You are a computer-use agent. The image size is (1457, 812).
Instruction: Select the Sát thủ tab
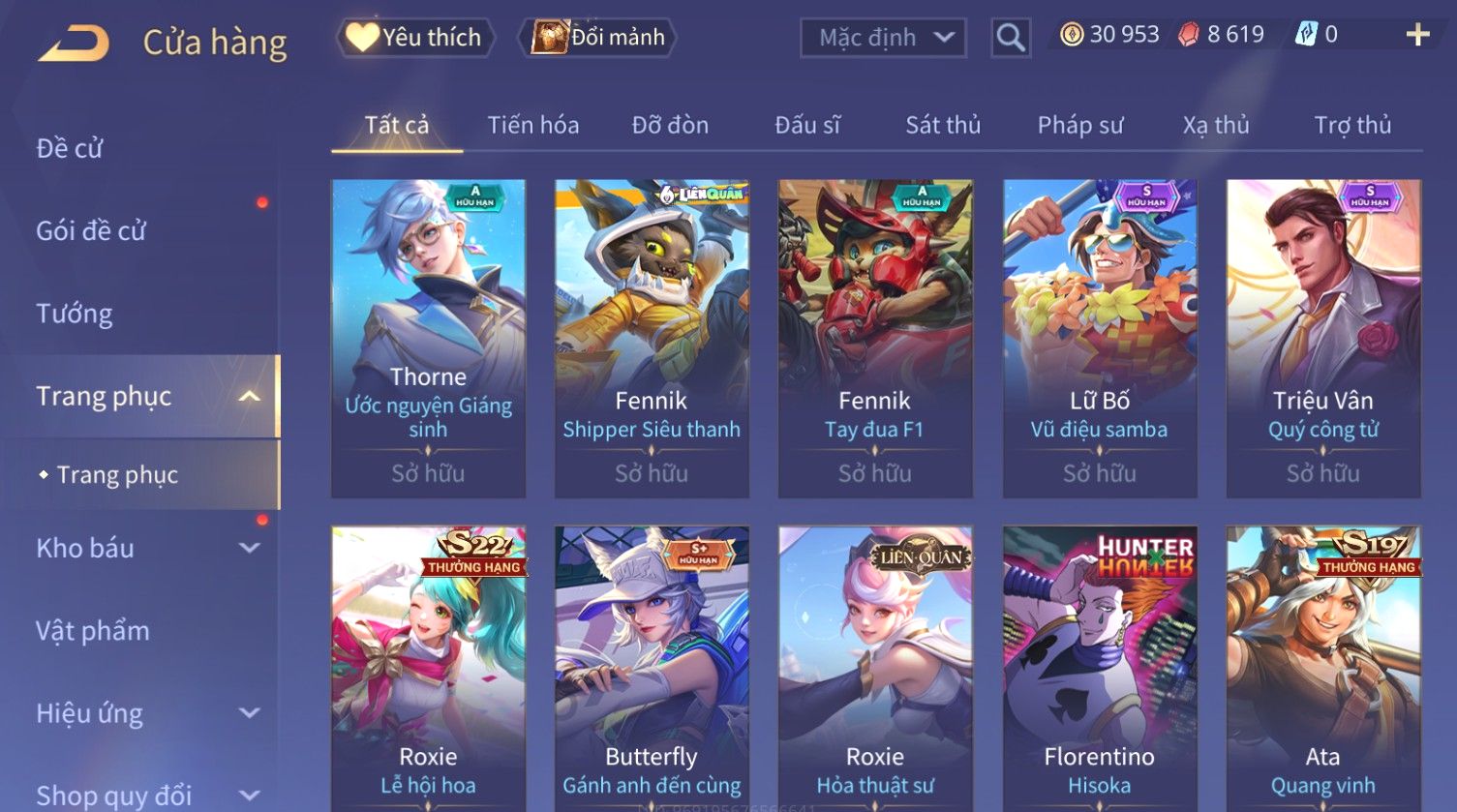943,125
